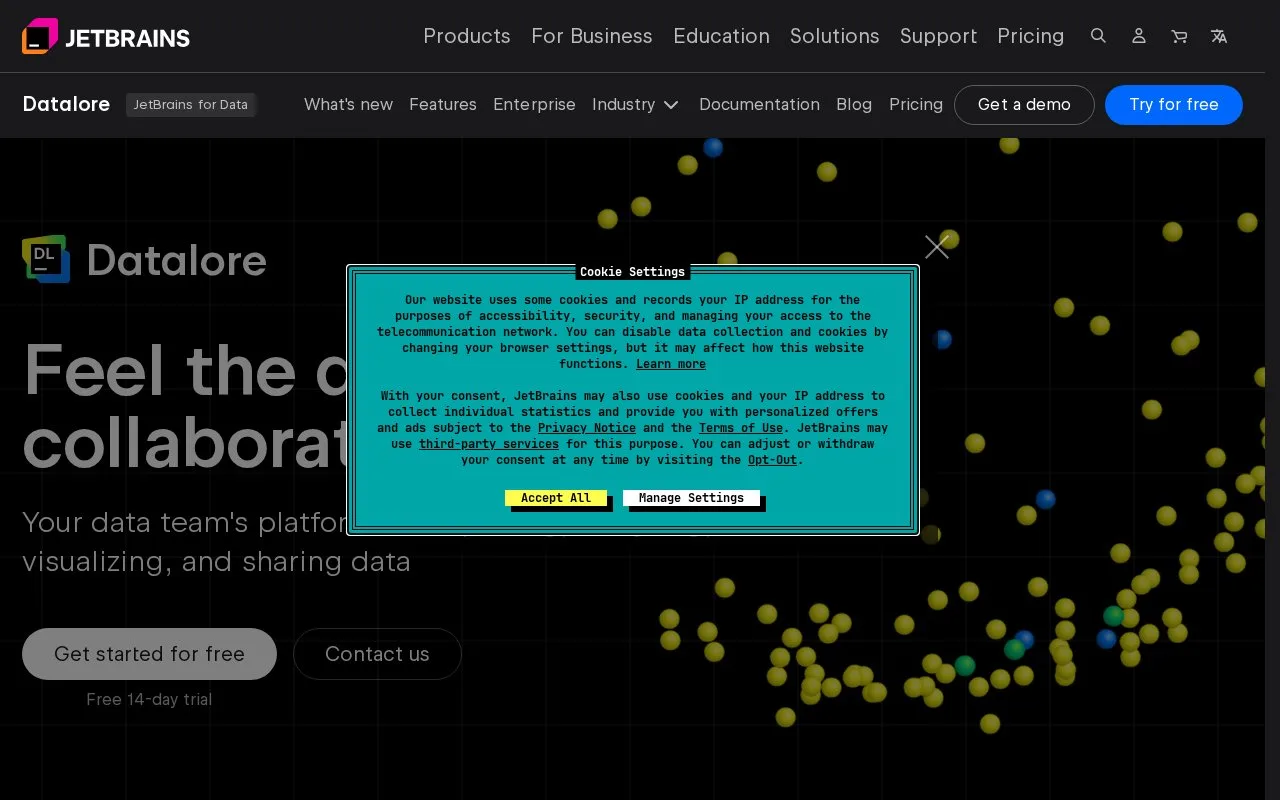Go to Pricing in the top JetBrains menu

1031,36
